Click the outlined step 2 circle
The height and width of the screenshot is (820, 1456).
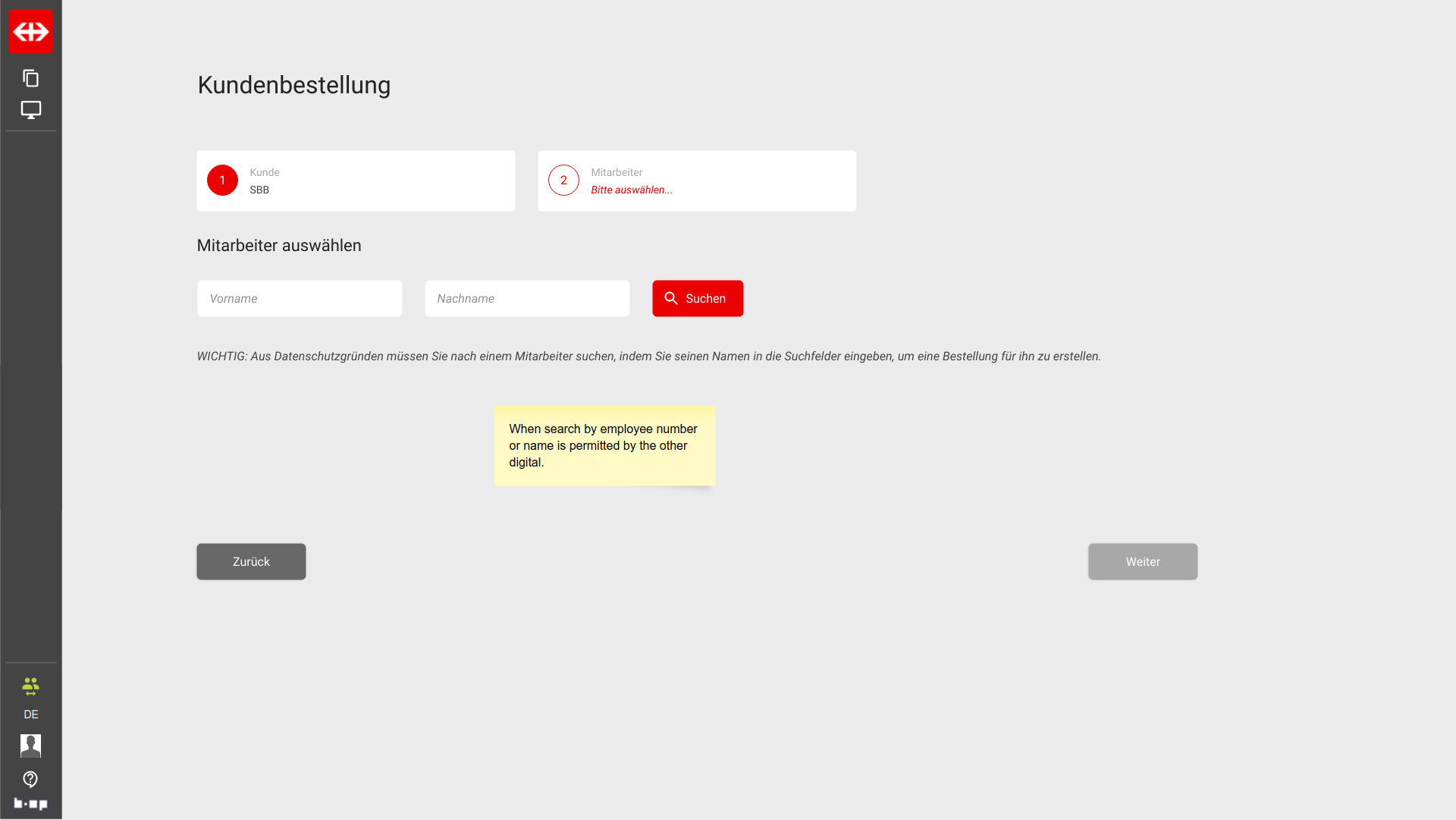click(563, 181)
